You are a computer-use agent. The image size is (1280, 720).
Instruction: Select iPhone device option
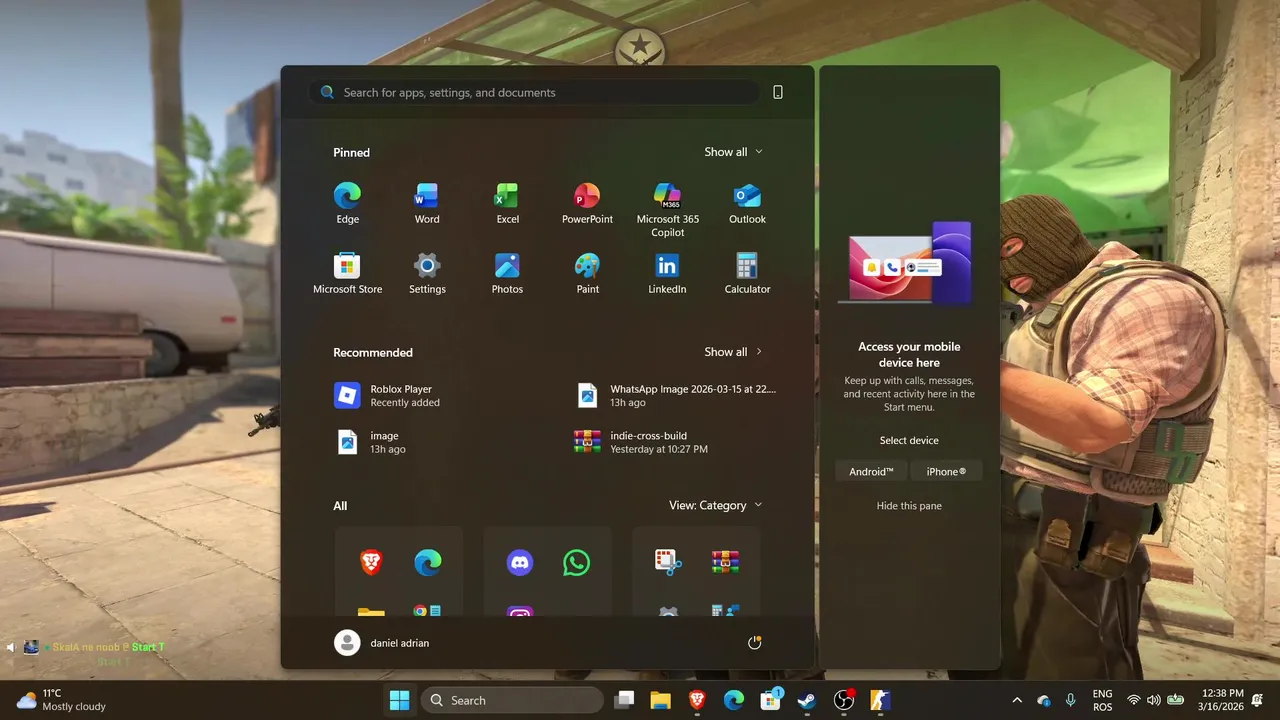coord(946,471)
